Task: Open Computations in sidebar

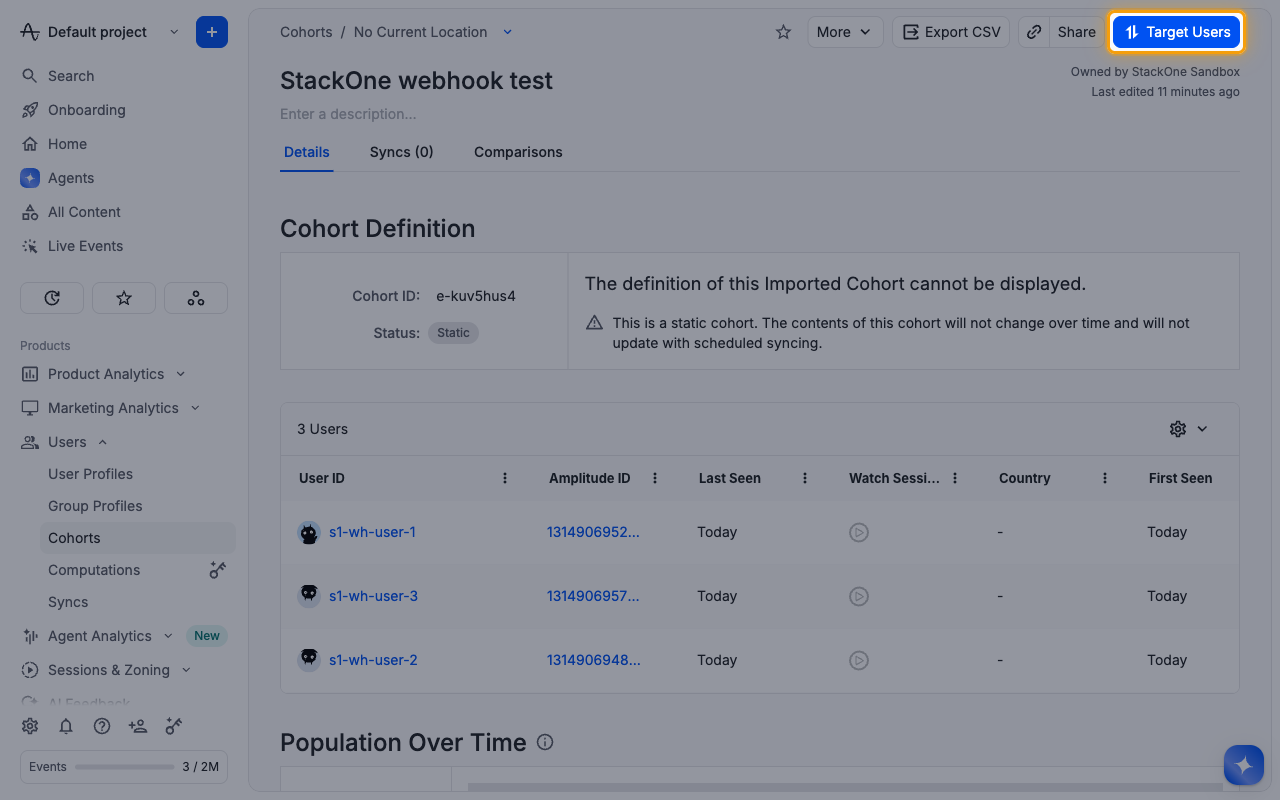Action: tap(94, 570)
